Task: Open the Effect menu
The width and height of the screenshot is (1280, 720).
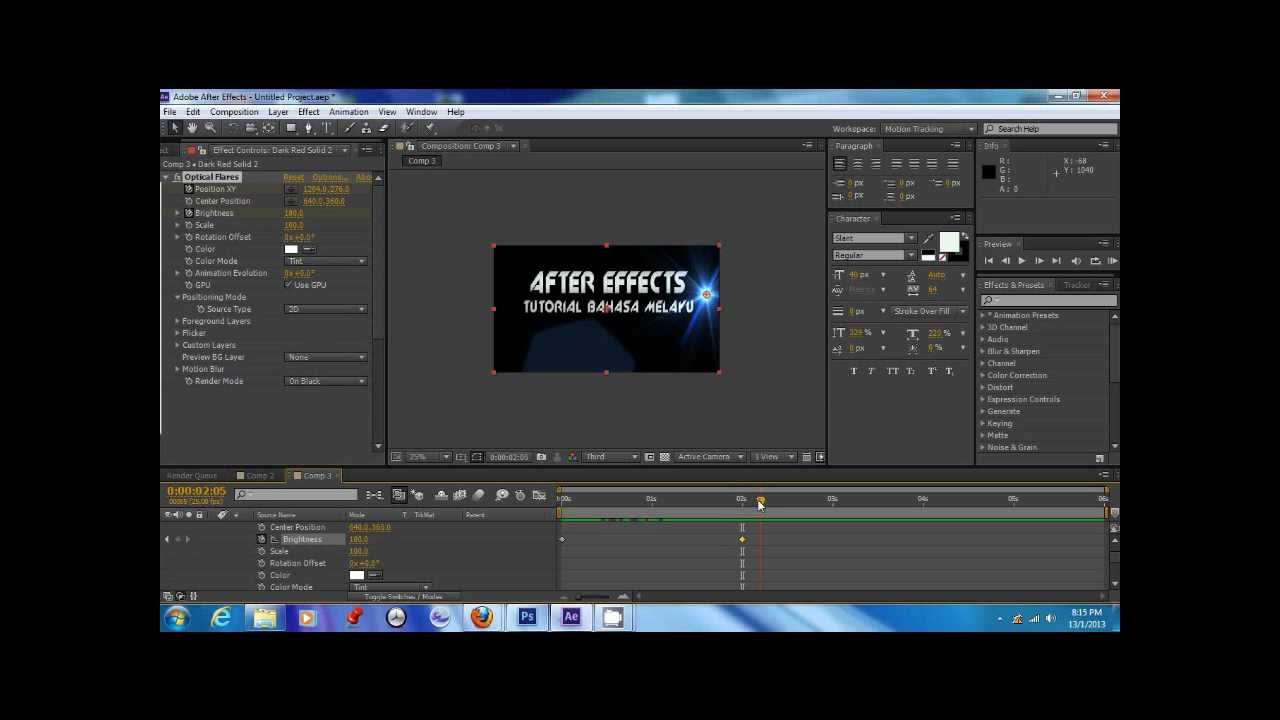Action: (x=308, y=112)
